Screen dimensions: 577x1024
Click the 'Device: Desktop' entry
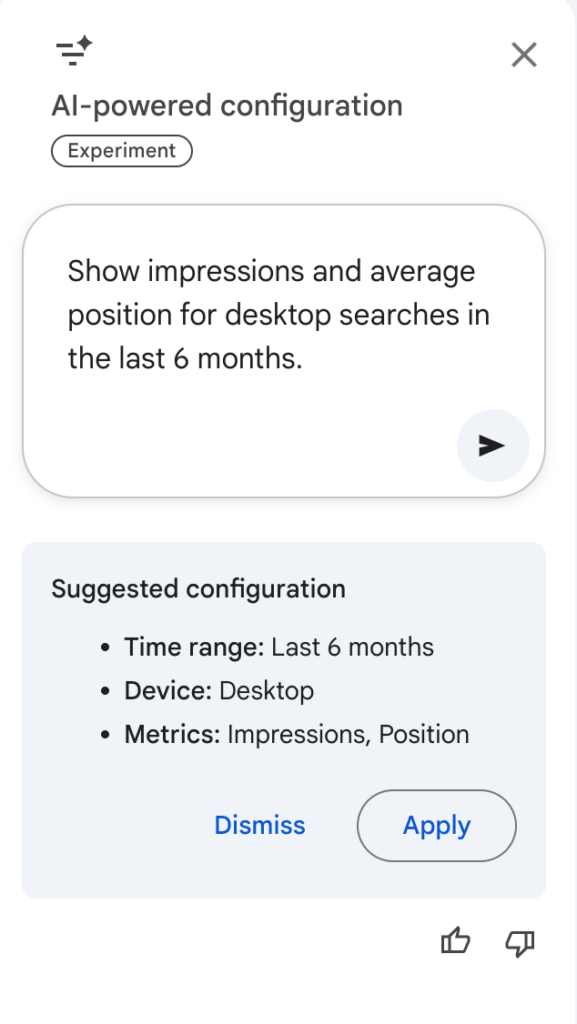[x=218, y=690]
